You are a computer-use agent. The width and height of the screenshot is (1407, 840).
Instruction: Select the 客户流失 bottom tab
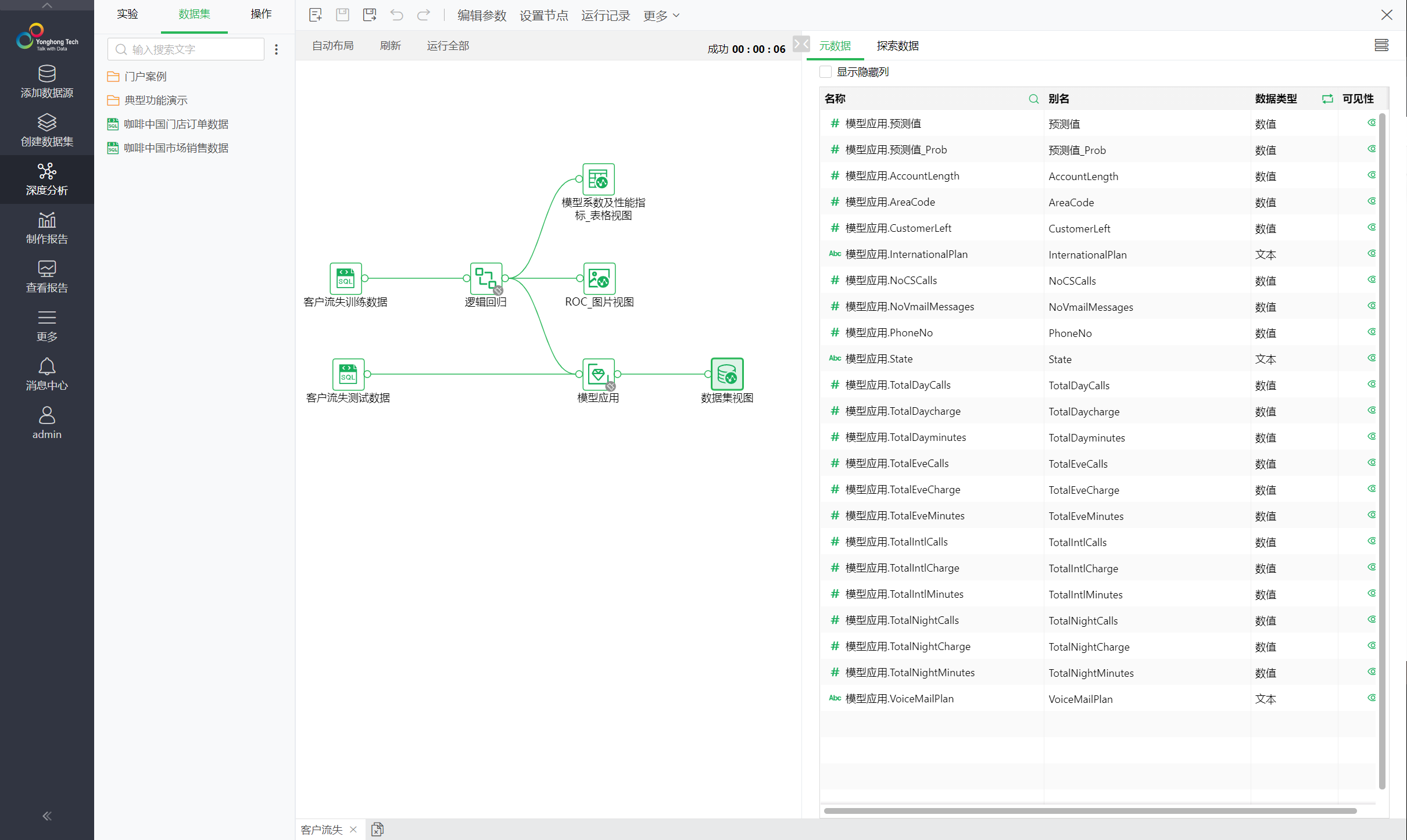[x=322, y=830]
